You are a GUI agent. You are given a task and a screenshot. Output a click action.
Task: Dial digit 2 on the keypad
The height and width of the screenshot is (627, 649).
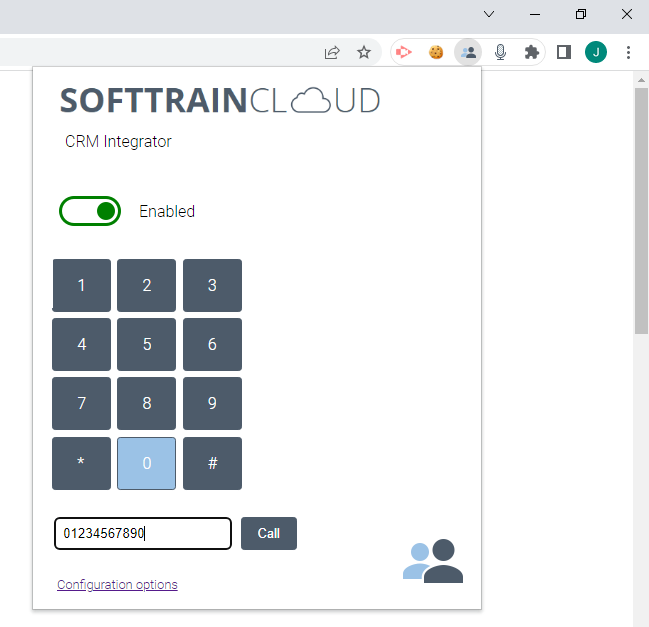click(x=147, y=286)
